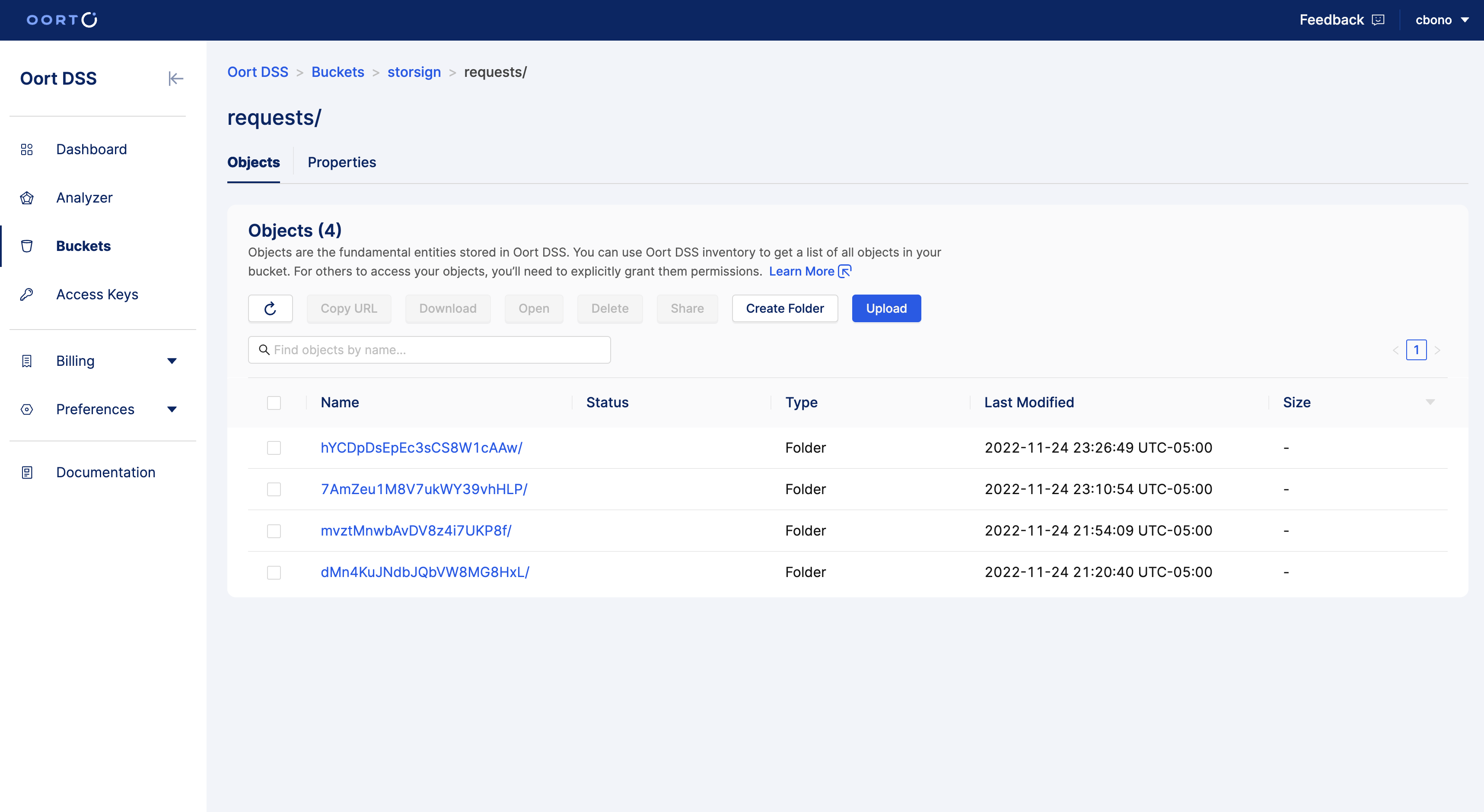Go to Buckets in the breadcrumb

point(338,72)
